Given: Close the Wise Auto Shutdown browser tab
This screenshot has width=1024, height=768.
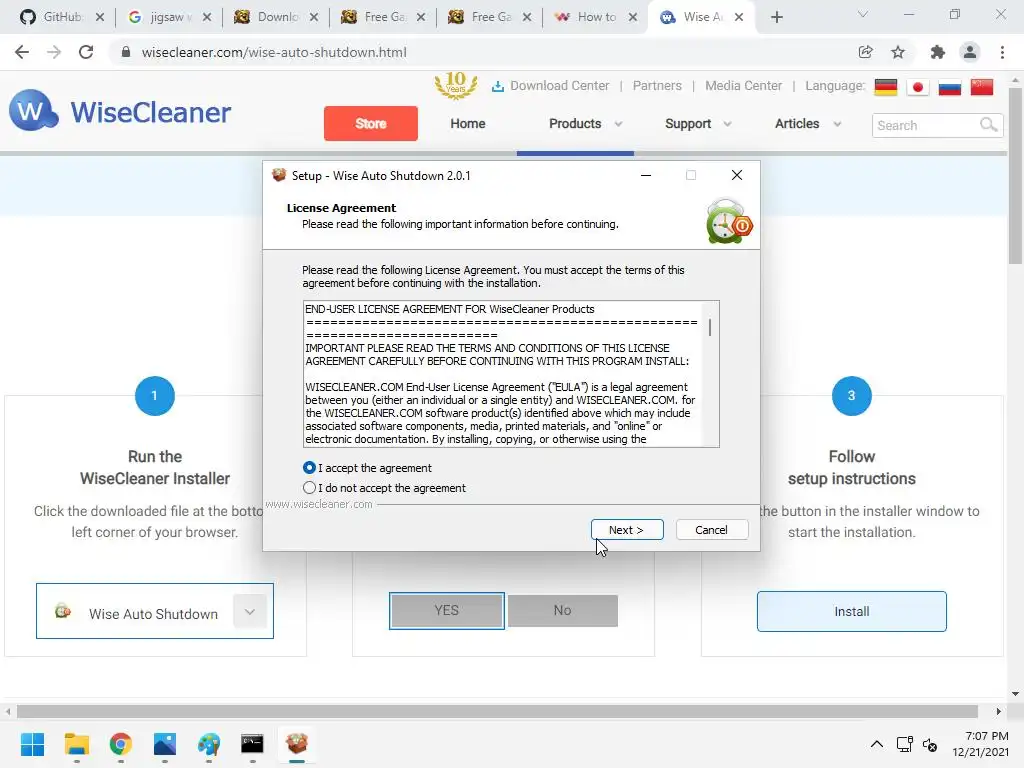Looking at the screenshot, I should coord(739,17).
